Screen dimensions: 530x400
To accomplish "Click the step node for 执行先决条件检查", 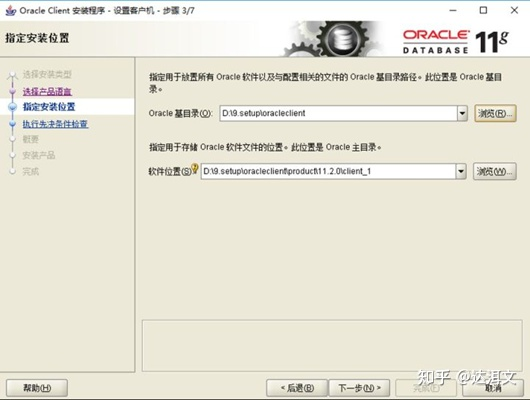I will coord(13,124).
